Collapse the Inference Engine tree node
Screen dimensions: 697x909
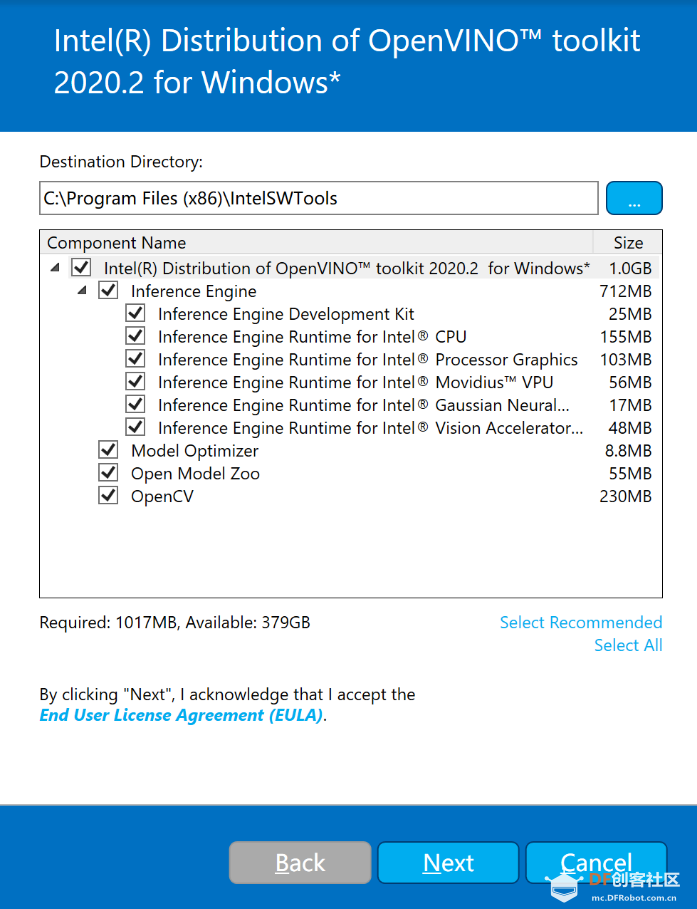coord(82,290)
